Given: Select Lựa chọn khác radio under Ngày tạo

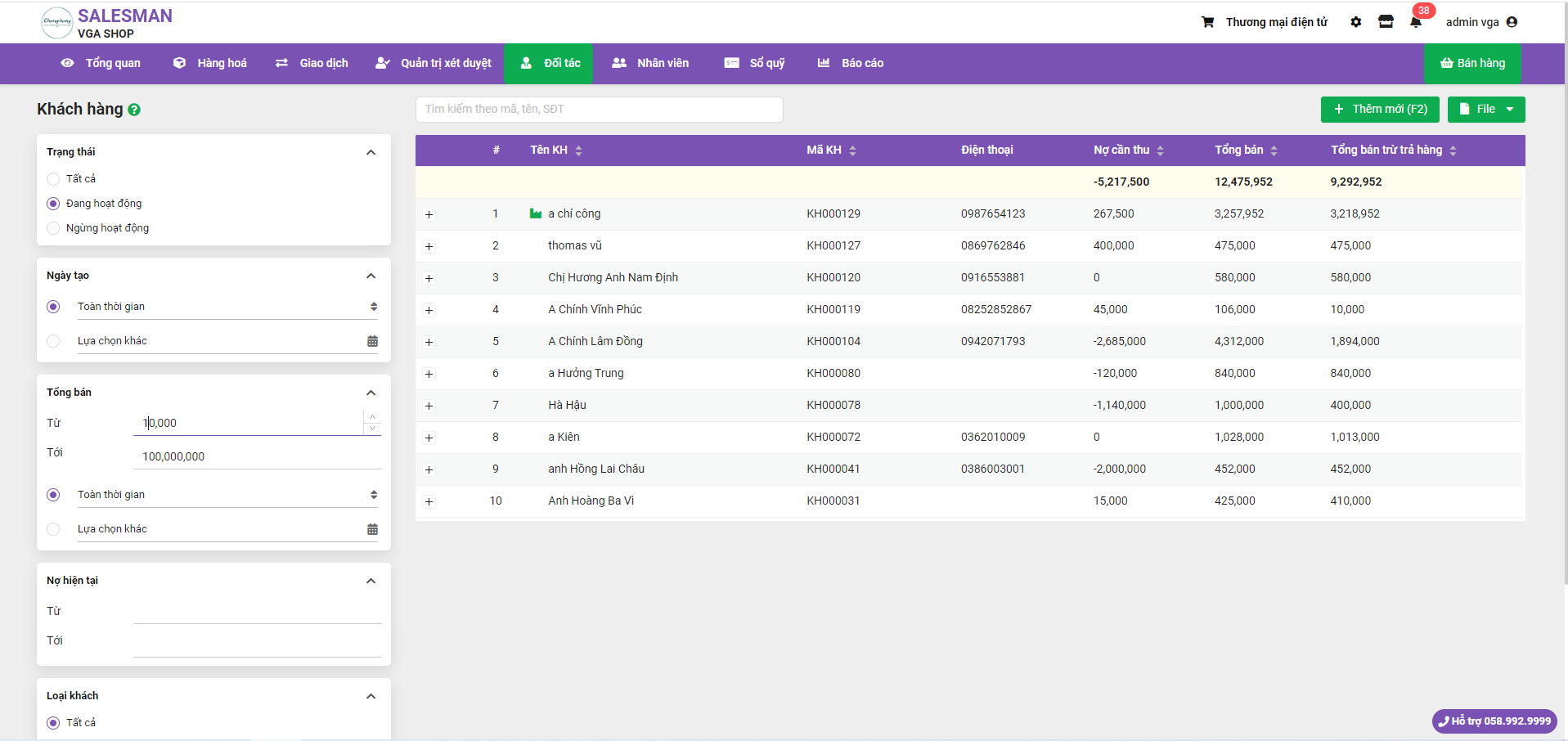Looking at the screenshot, I should coord(53,341).
